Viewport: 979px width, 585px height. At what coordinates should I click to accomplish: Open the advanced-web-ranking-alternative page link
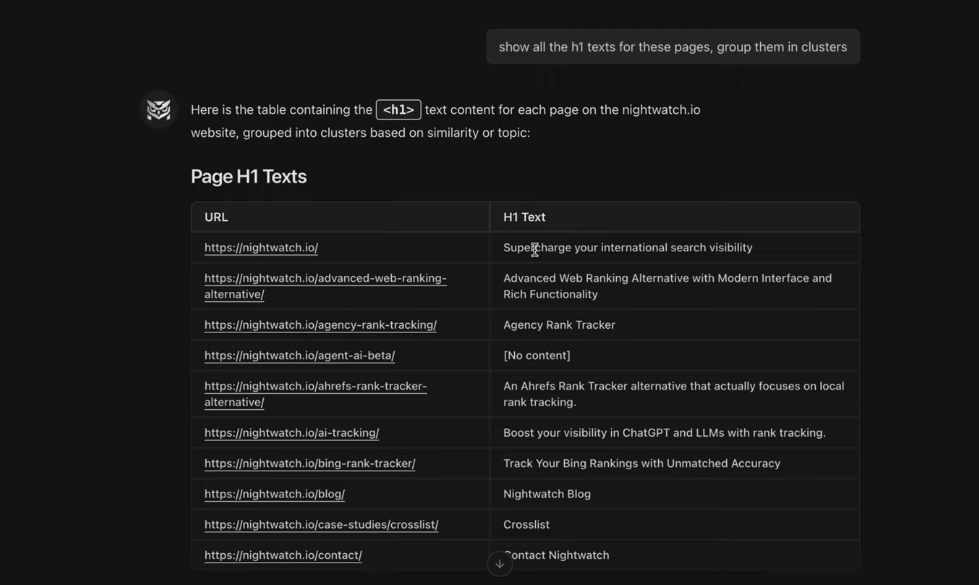(x=325, y=286)
